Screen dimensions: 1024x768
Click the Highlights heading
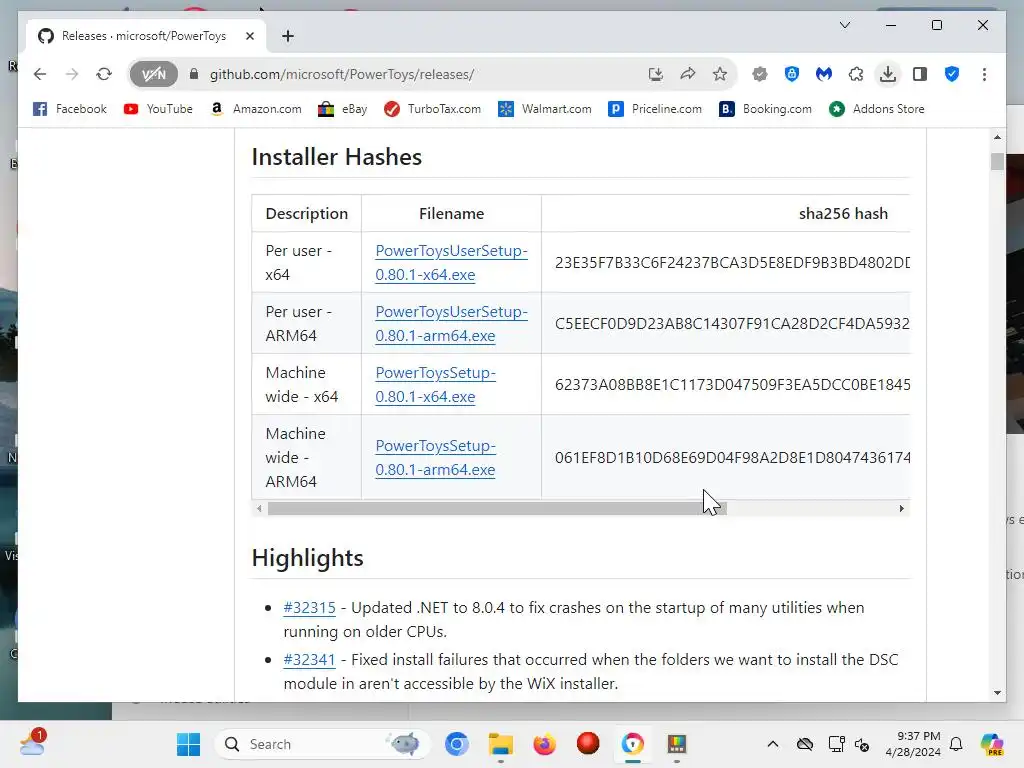pyautogui.click(x=307, y=558)
